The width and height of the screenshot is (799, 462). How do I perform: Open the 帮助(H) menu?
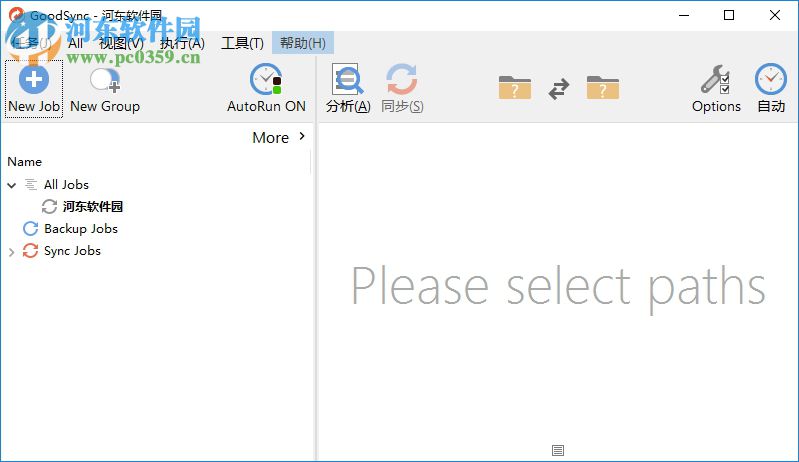[x=303, y=43]
